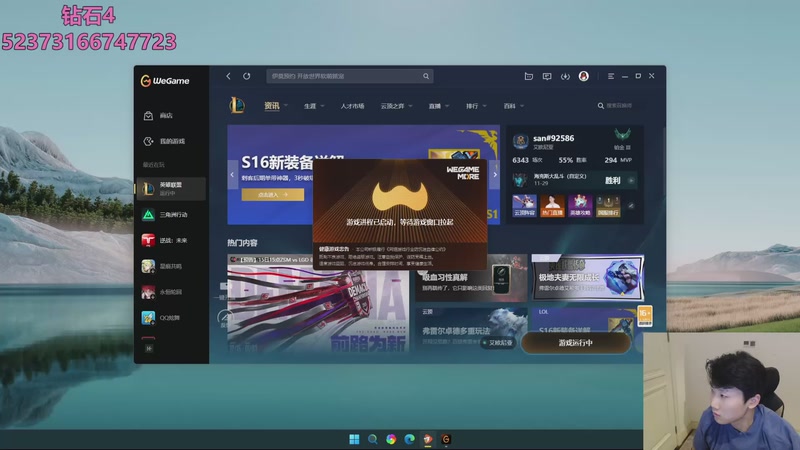Open the WeGame icon in the taskbar

(x=446, y=439)
